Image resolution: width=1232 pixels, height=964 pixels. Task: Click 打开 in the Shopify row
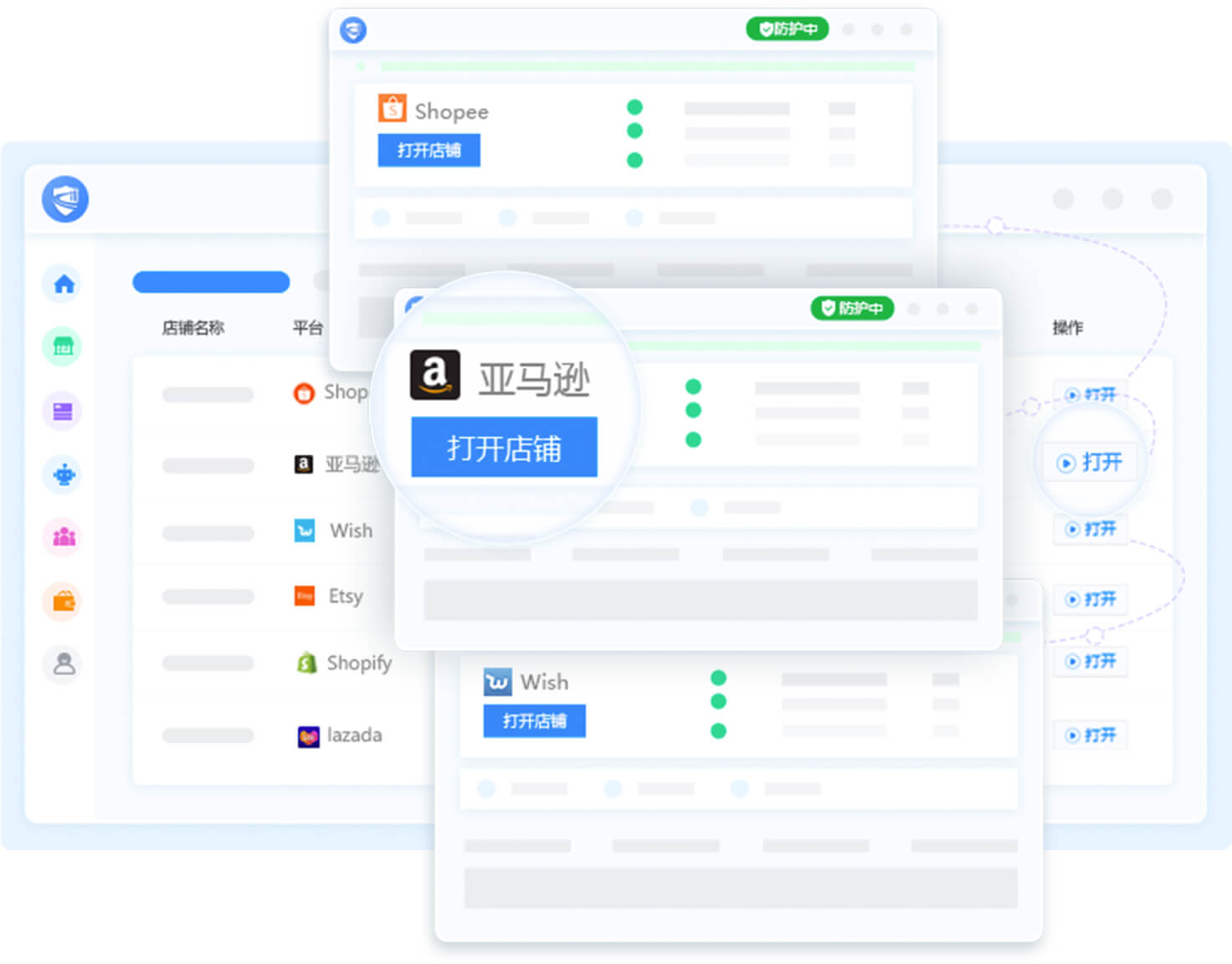(1091, 661)
